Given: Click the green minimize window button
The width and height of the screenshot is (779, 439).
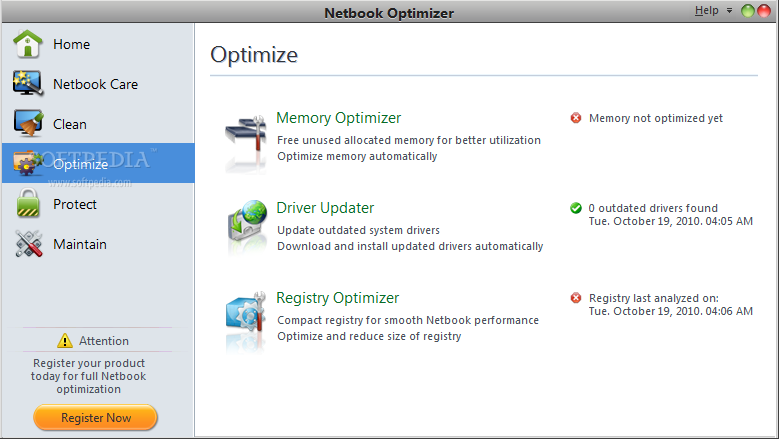Looking at the screenshot, I should (747, 11).
